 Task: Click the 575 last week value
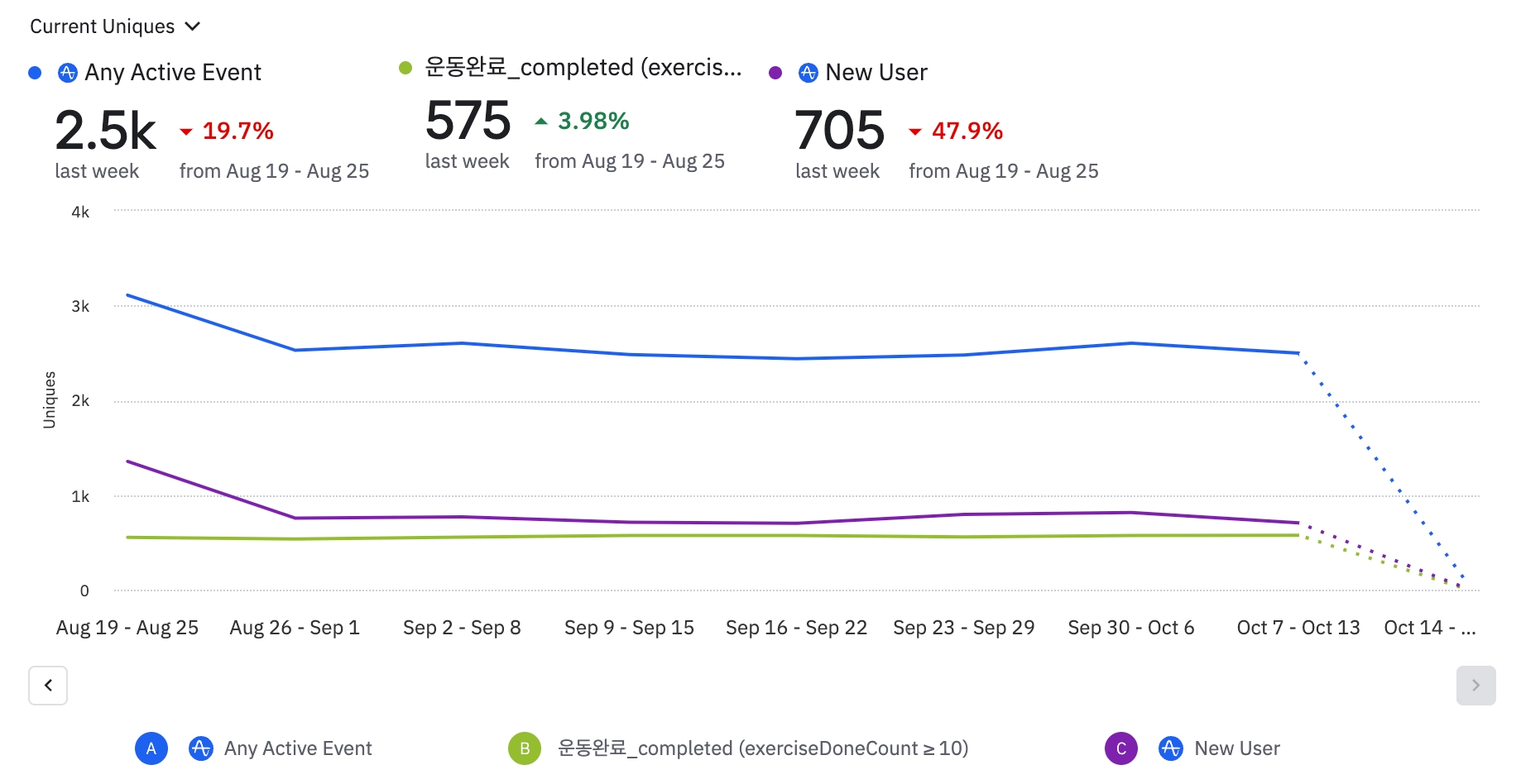(x=468, y=121)
